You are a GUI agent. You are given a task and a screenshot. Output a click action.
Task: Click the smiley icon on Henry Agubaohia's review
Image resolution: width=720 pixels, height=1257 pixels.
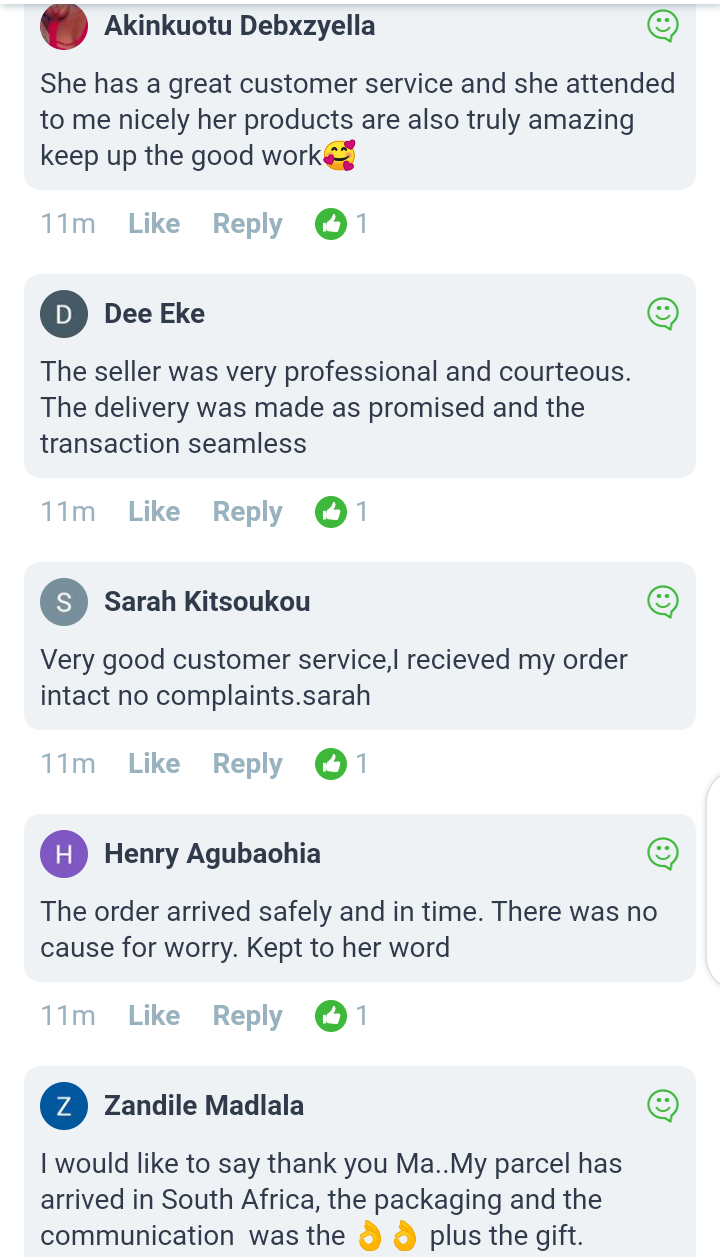(x=662, y=853)
